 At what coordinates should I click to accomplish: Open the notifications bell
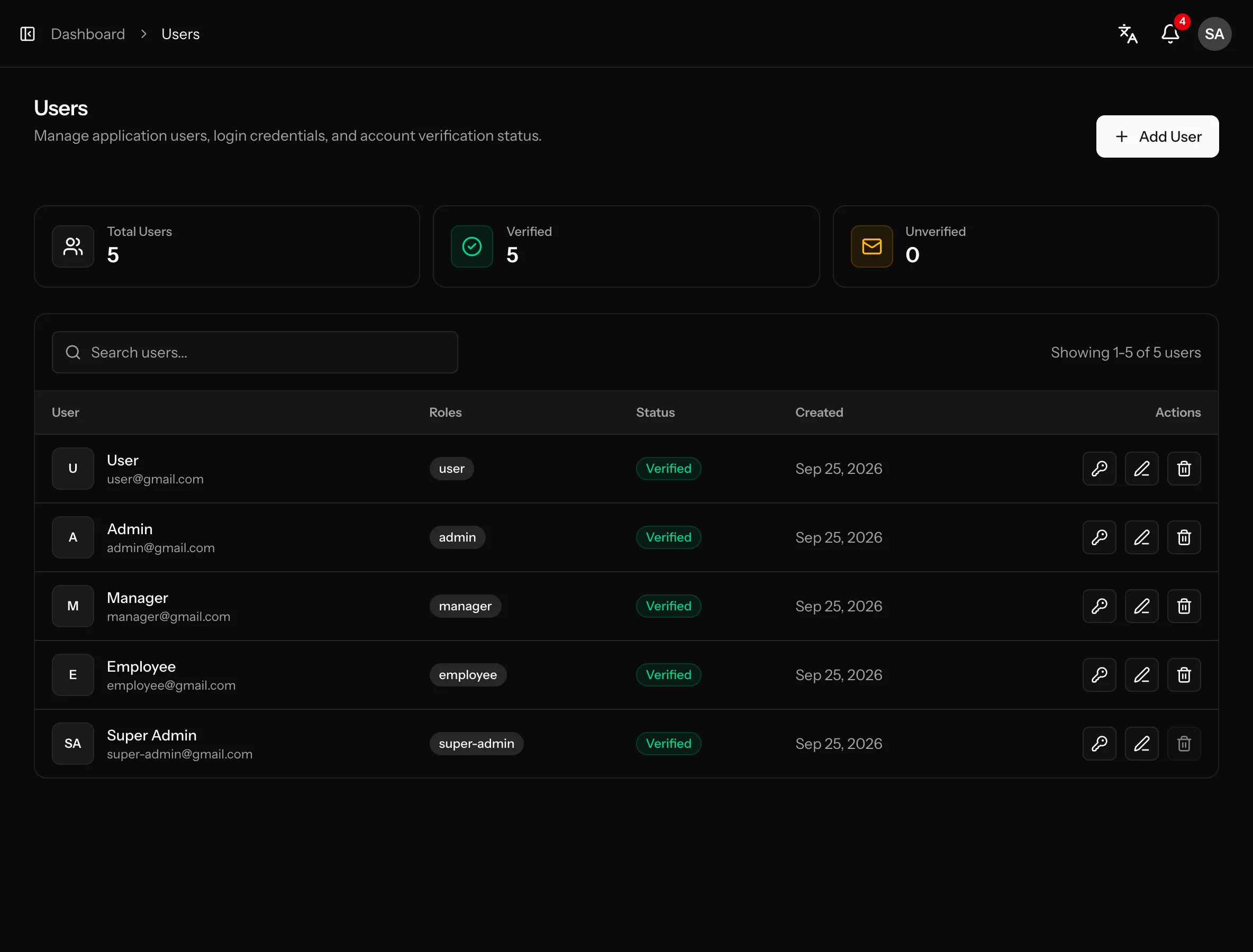1170,34
